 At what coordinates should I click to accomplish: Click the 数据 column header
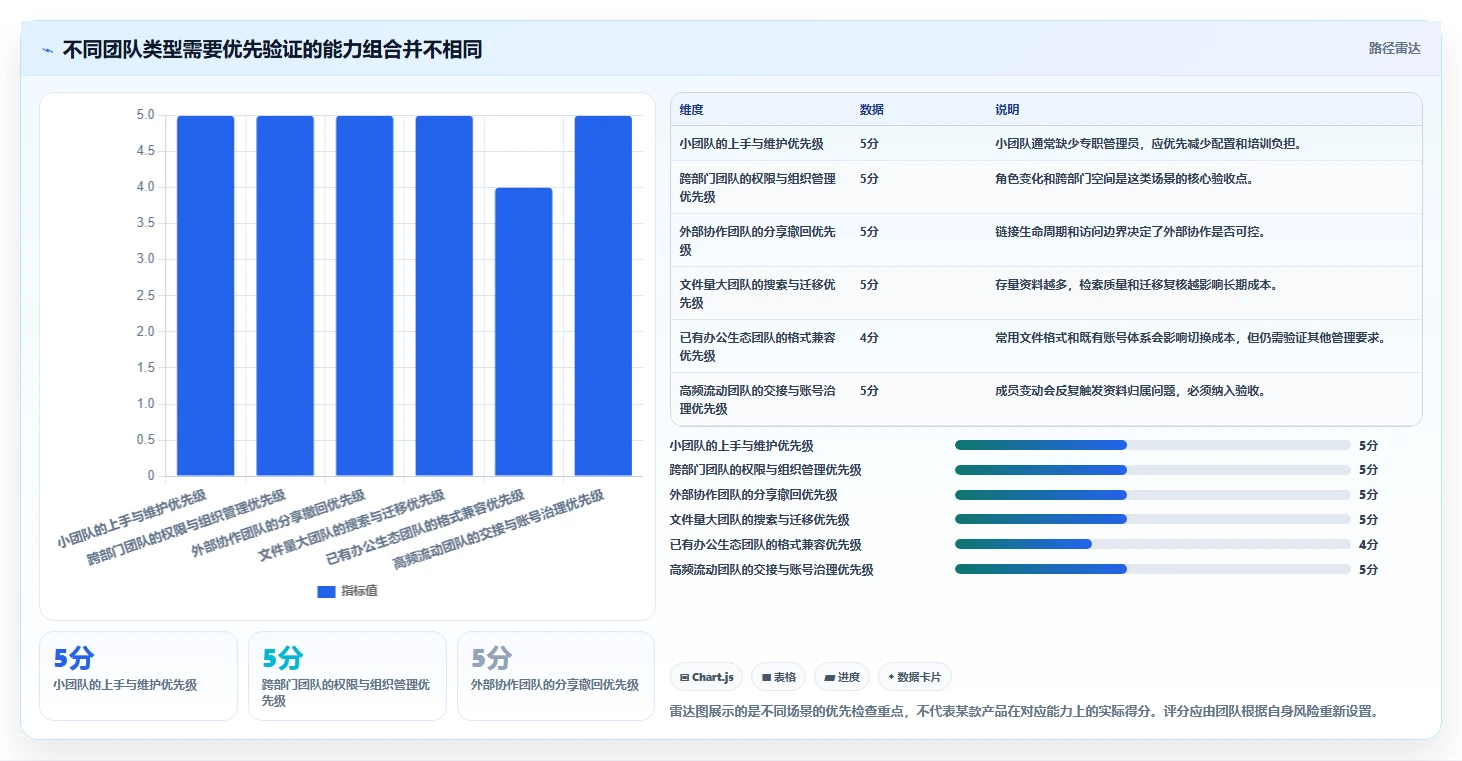(x=871, y=110)
